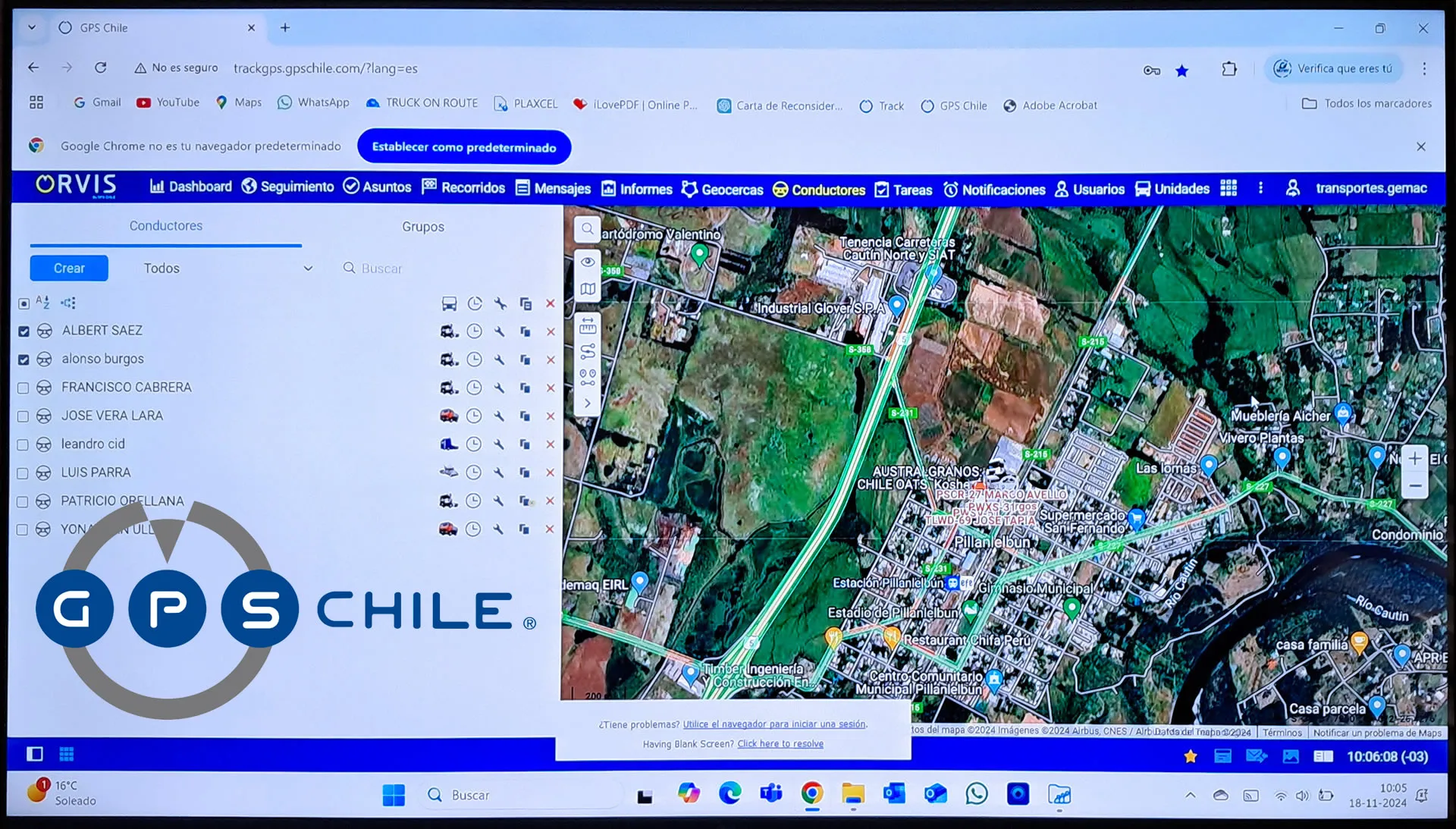
Task: Uncheck the alonso burgos checkbox
Action: tap(24, 360)
